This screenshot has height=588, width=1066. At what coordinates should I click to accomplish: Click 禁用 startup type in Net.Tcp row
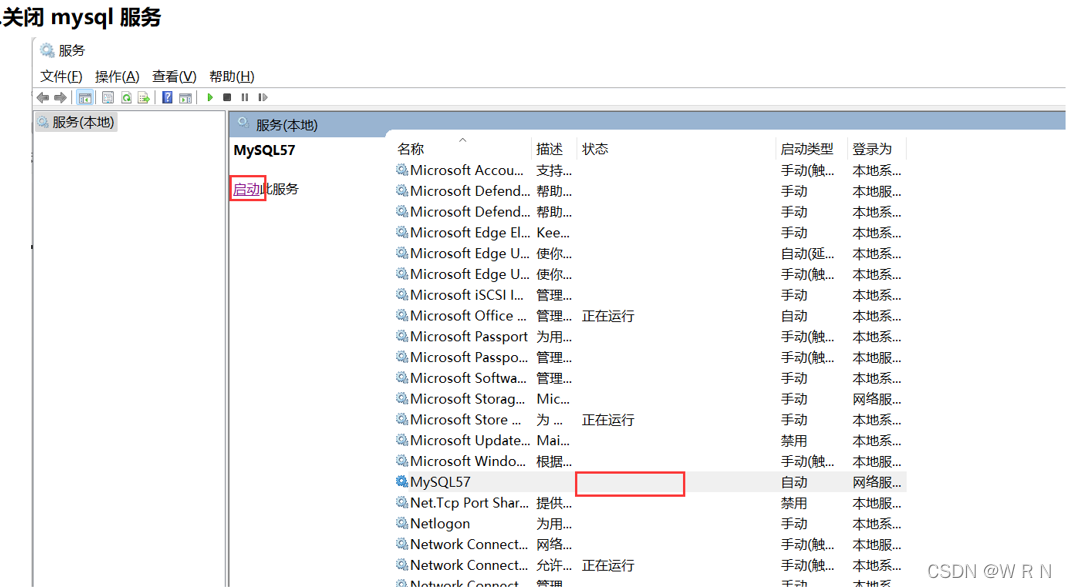[794, 503]
